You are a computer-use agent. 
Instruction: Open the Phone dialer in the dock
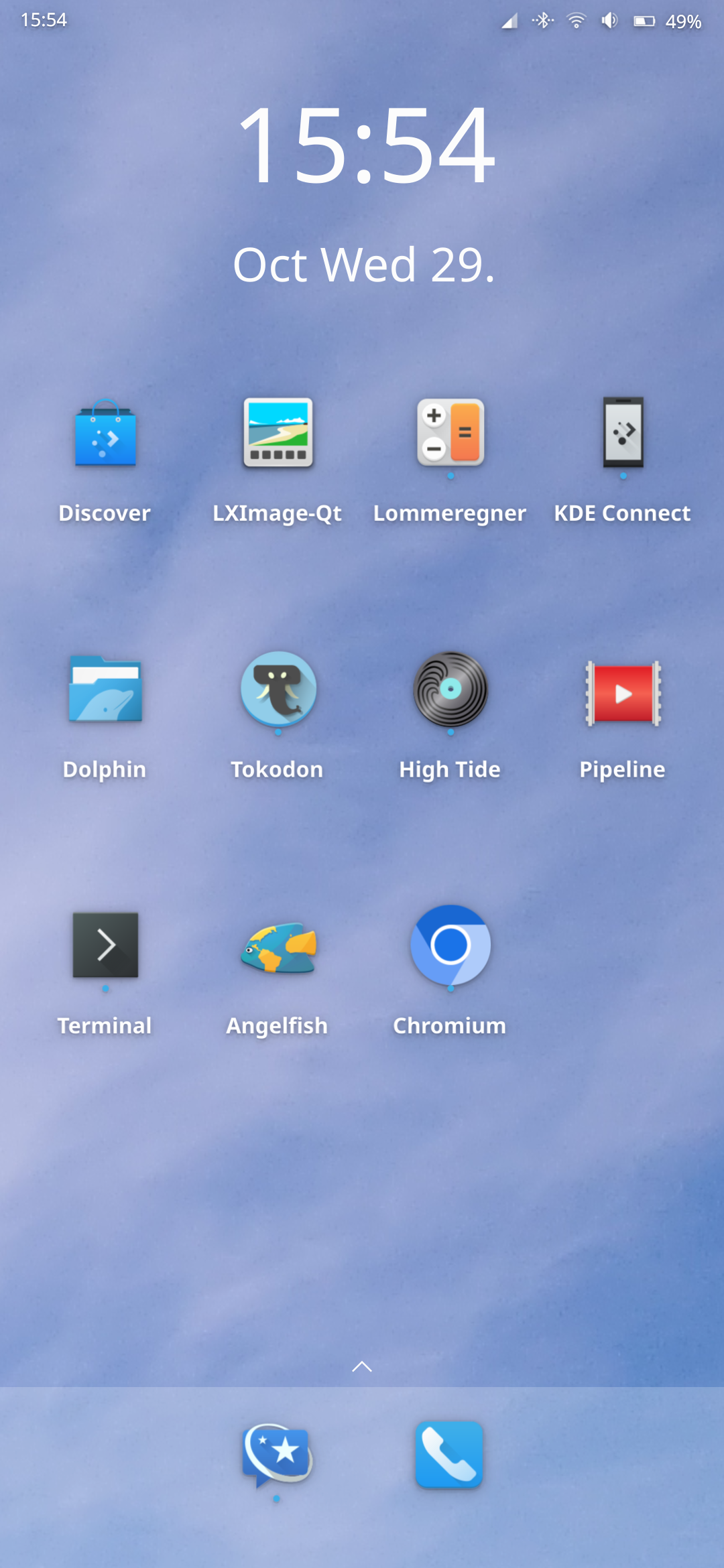tap(448, 1455)
